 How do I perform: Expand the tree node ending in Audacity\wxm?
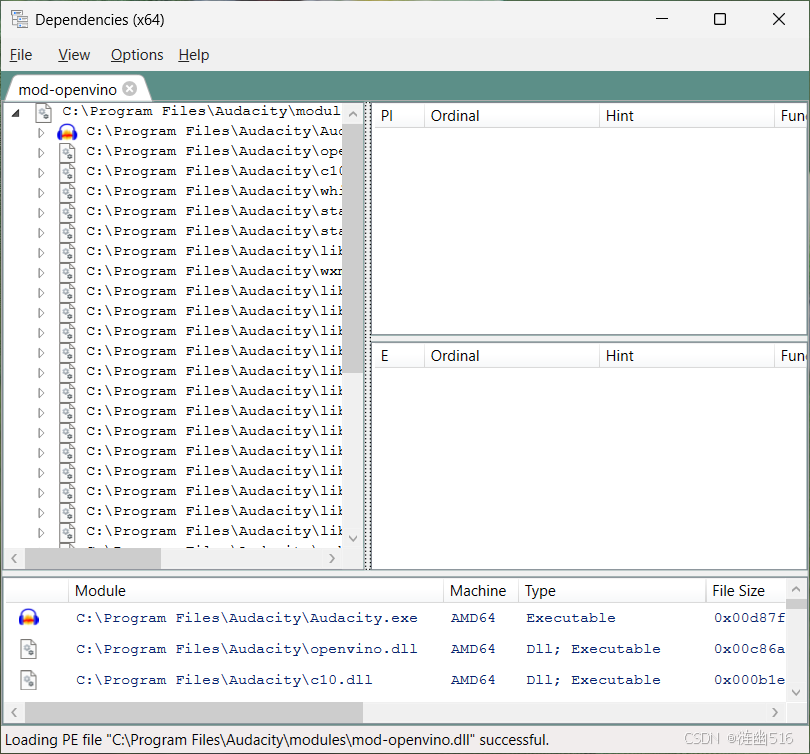41,273
